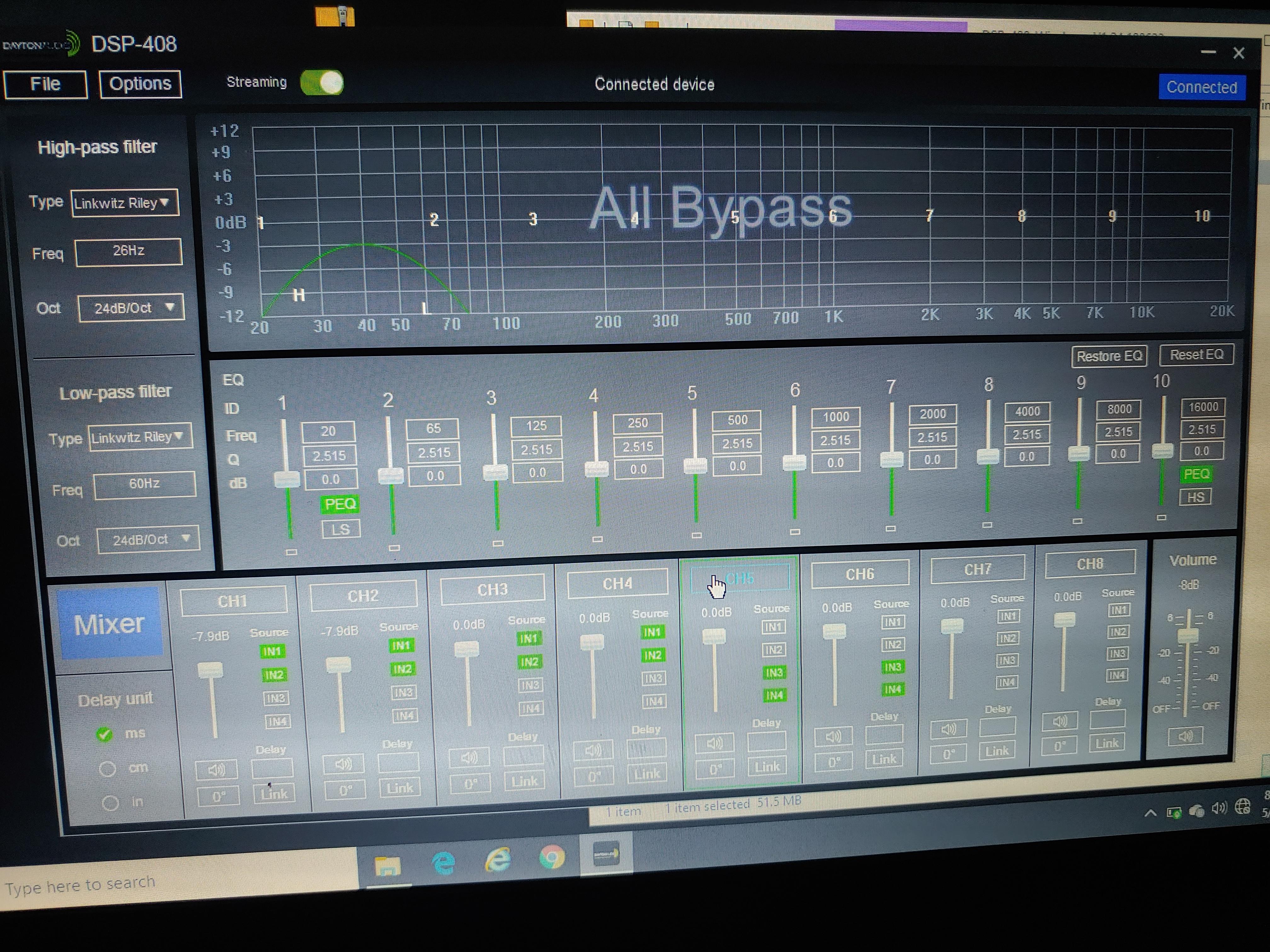1270x952 pixels.
Task: Mute CH8 with its speaker icon
Action: 1059,721
